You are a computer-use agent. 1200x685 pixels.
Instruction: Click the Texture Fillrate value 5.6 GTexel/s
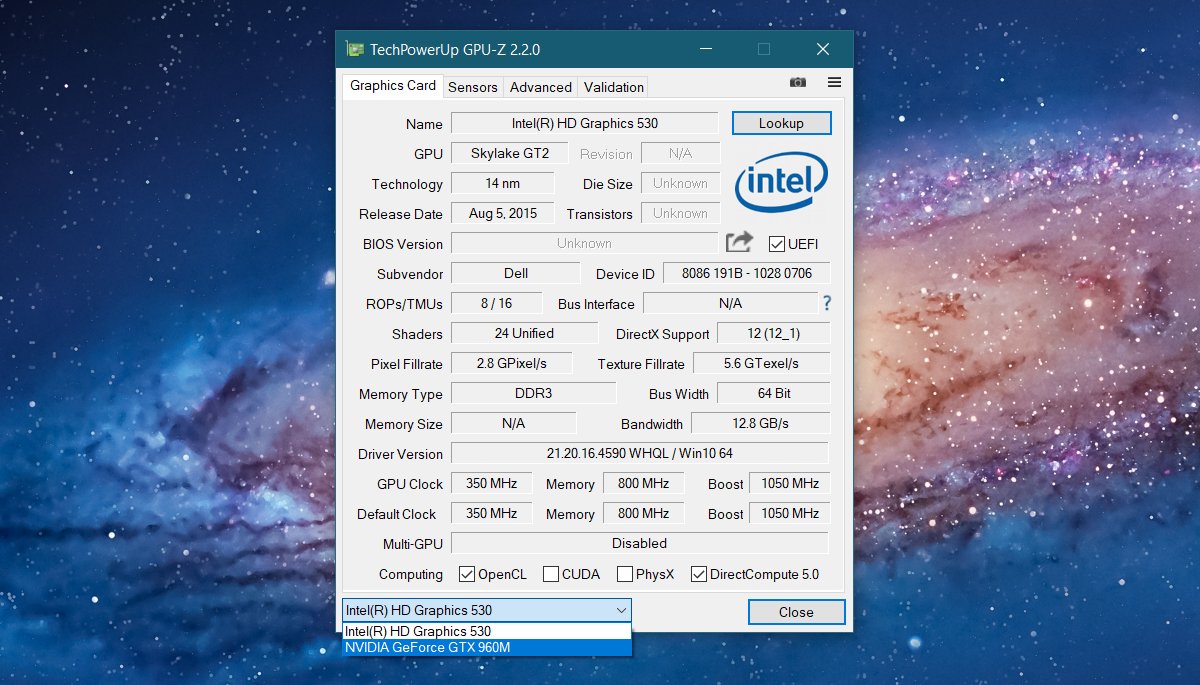tap(762, 363)
